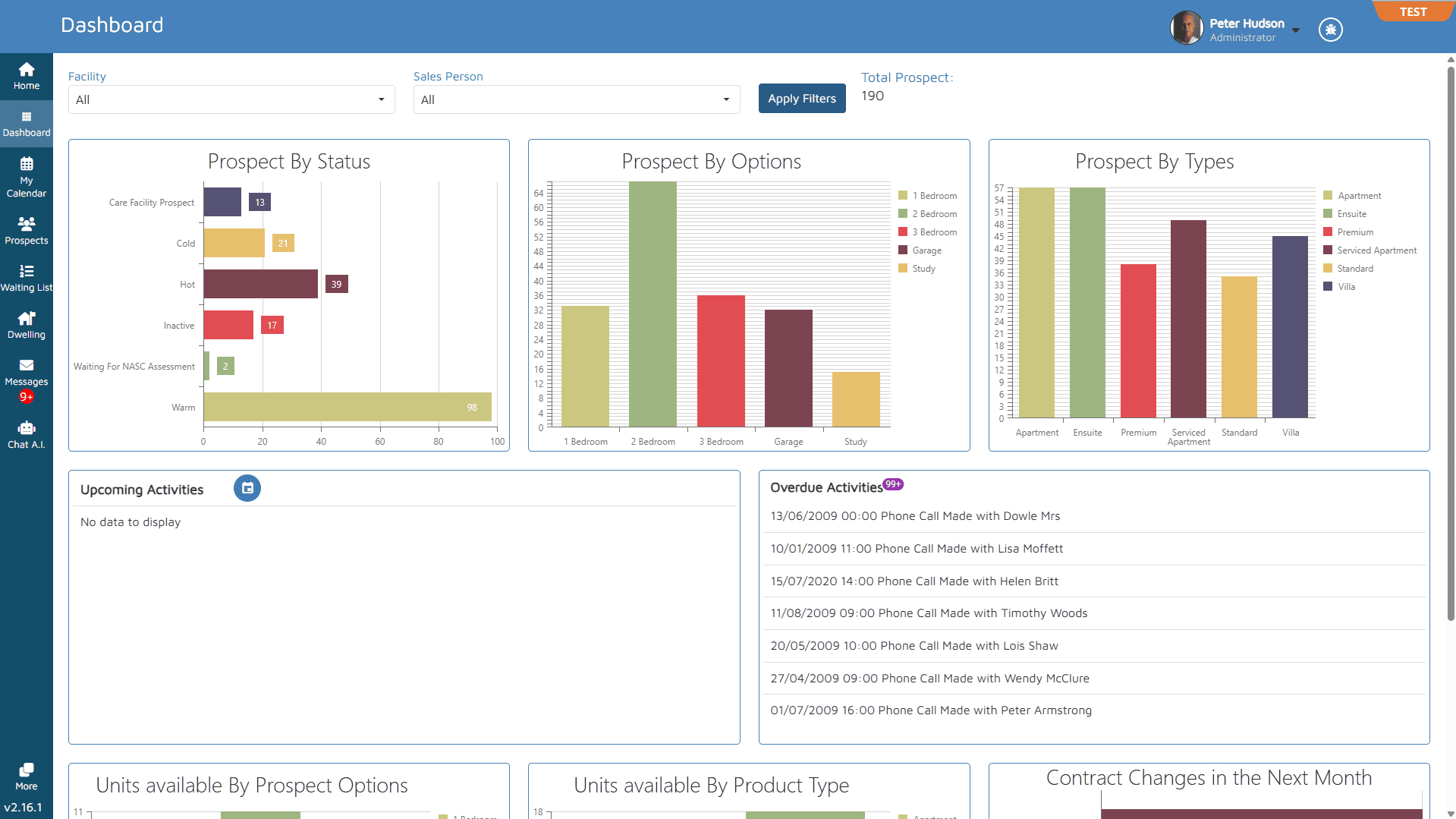Toggle the Study legend entry
Viewport: 1456px width, 819px height.
(x=917, y=269)
